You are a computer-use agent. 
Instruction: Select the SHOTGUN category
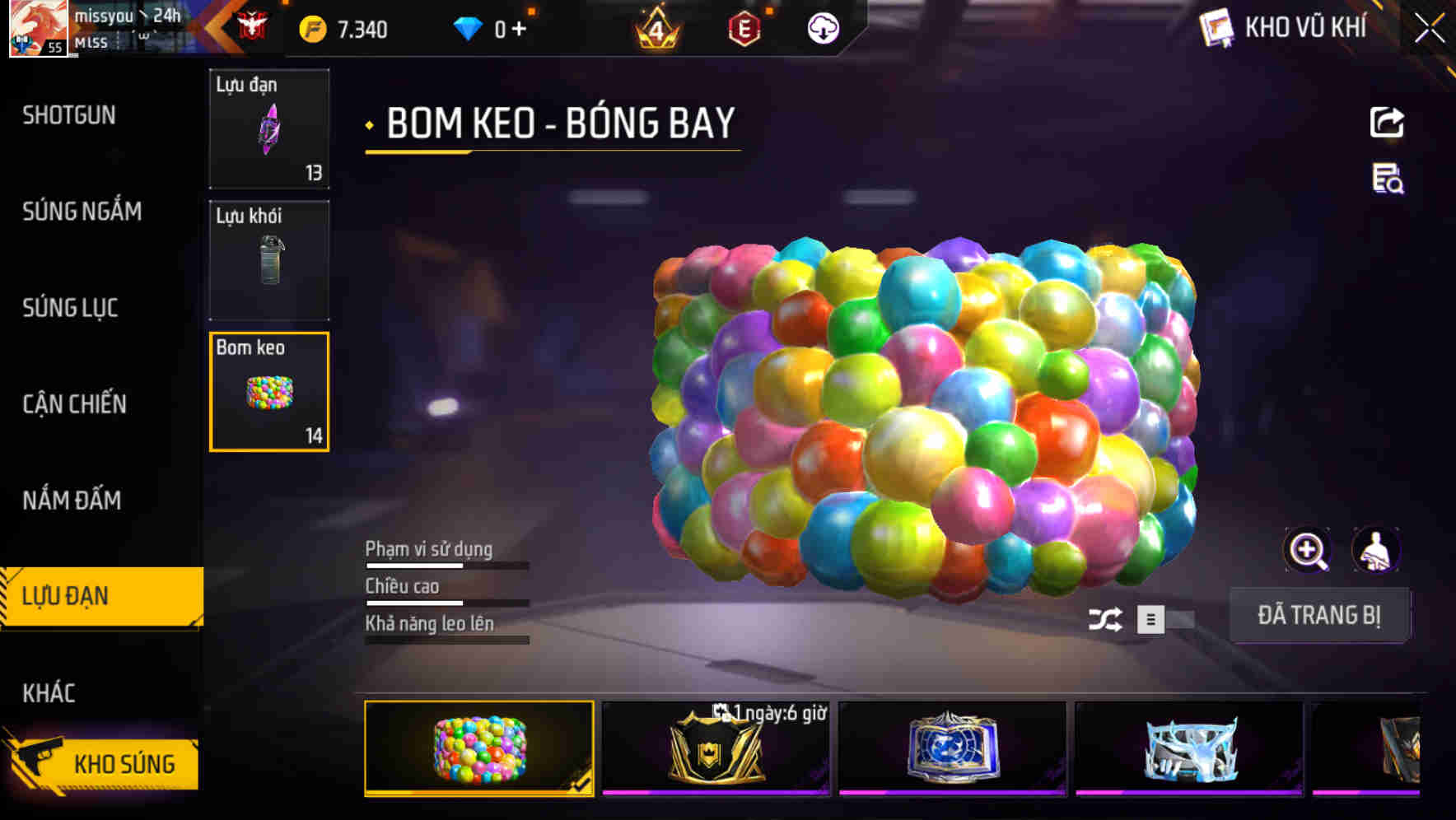[x=69, y=115]
